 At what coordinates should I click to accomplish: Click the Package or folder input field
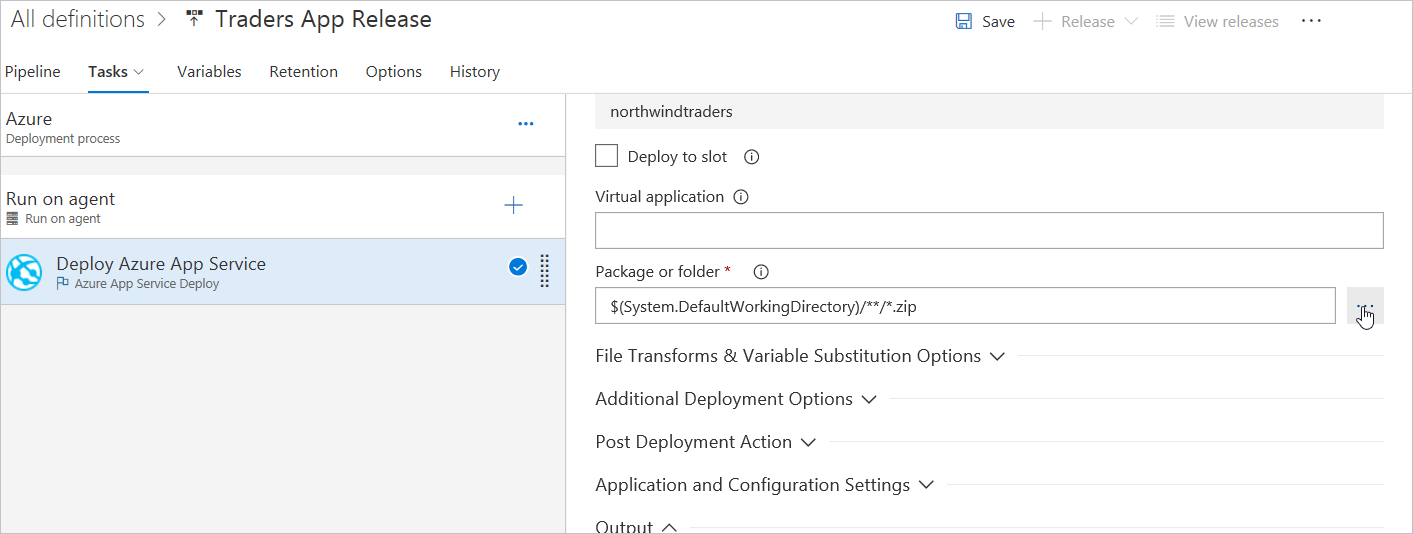965,306
